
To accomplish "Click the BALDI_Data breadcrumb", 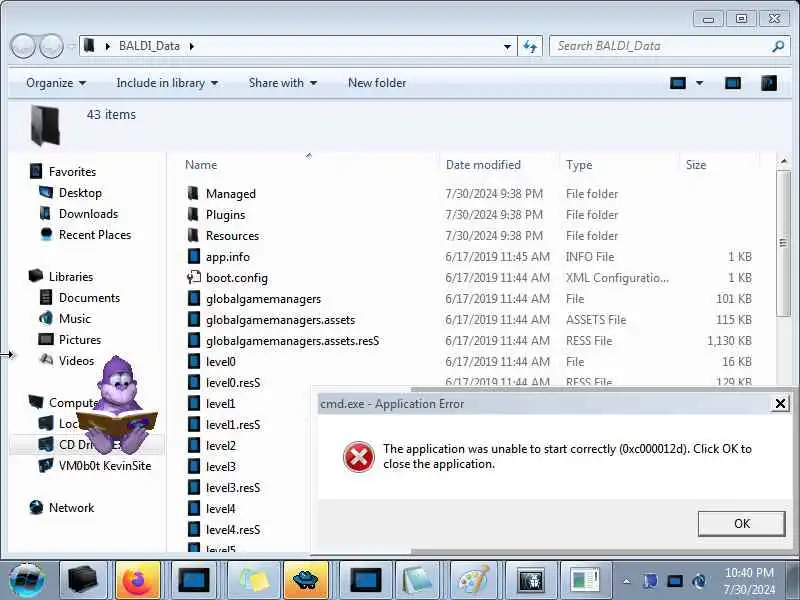I will point(149,46).
